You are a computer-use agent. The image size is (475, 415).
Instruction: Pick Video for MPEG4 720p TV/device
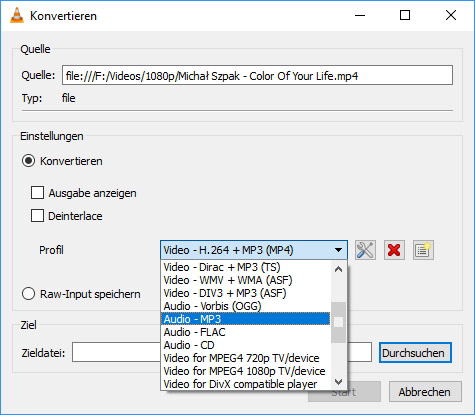coord(245,358)
